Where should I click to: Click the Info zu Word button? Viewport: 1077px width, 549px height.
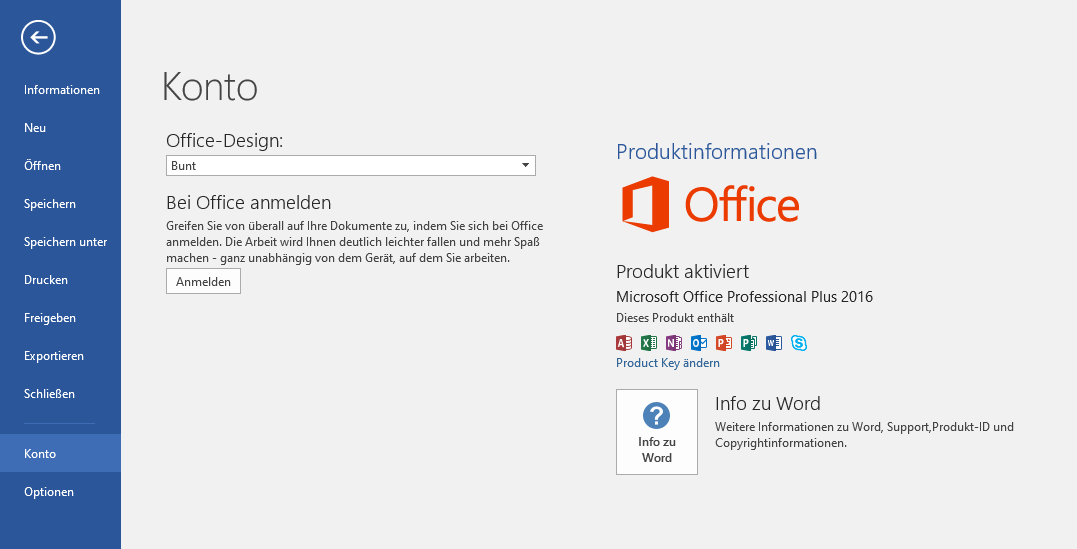click(656, 432)
